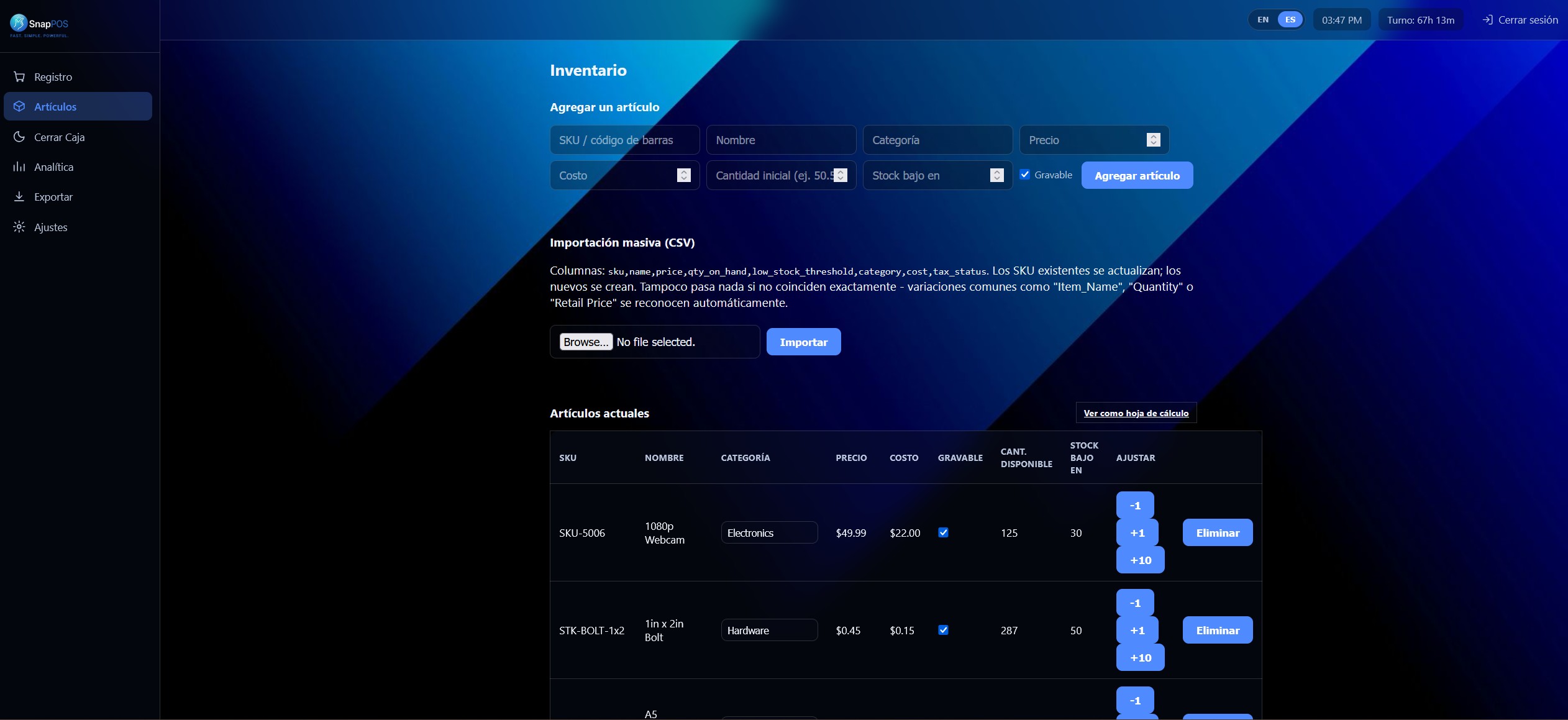Click the Cerrar sesión logout arrow icon

coord(1487,20)
